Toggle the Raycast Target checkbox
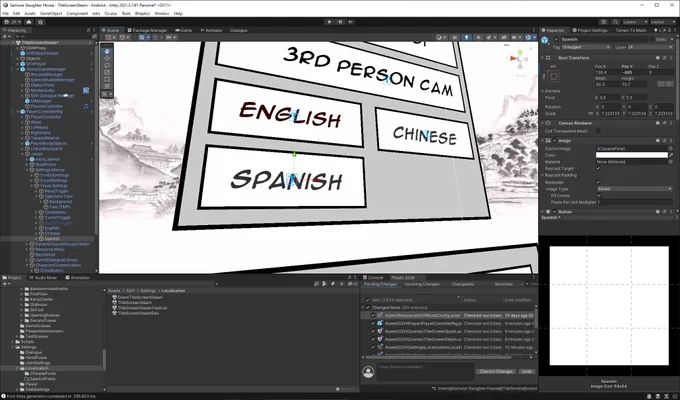 [599, 168]
